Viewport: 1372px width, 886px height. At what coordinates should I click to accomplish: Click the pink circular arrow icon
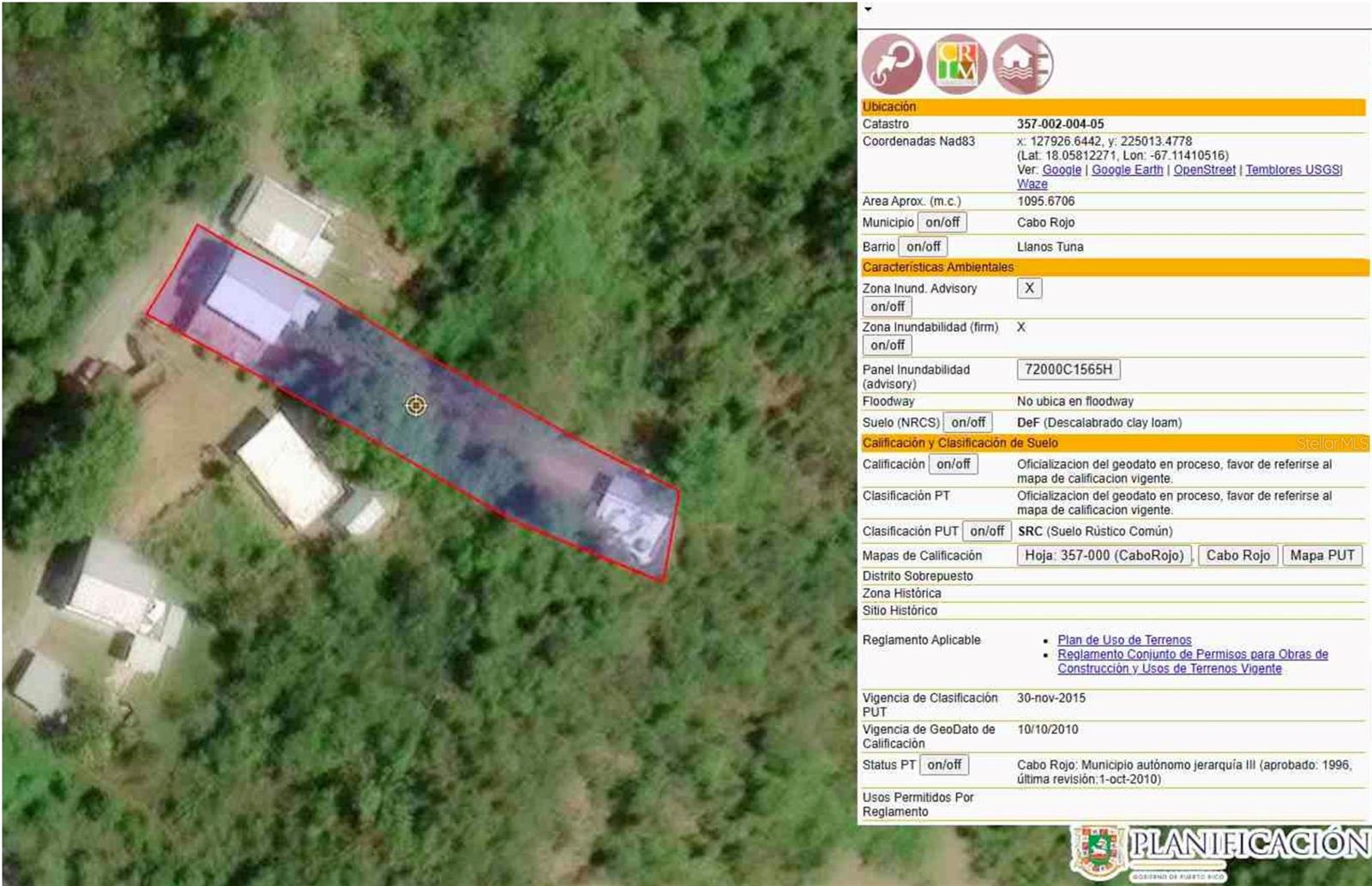pos(892,64)
